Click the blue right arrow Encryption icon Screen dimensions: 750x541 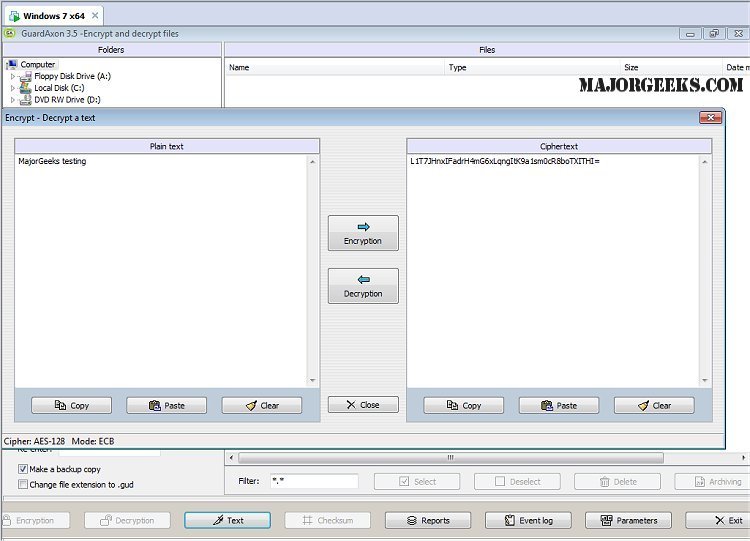[x=364, y=227]
